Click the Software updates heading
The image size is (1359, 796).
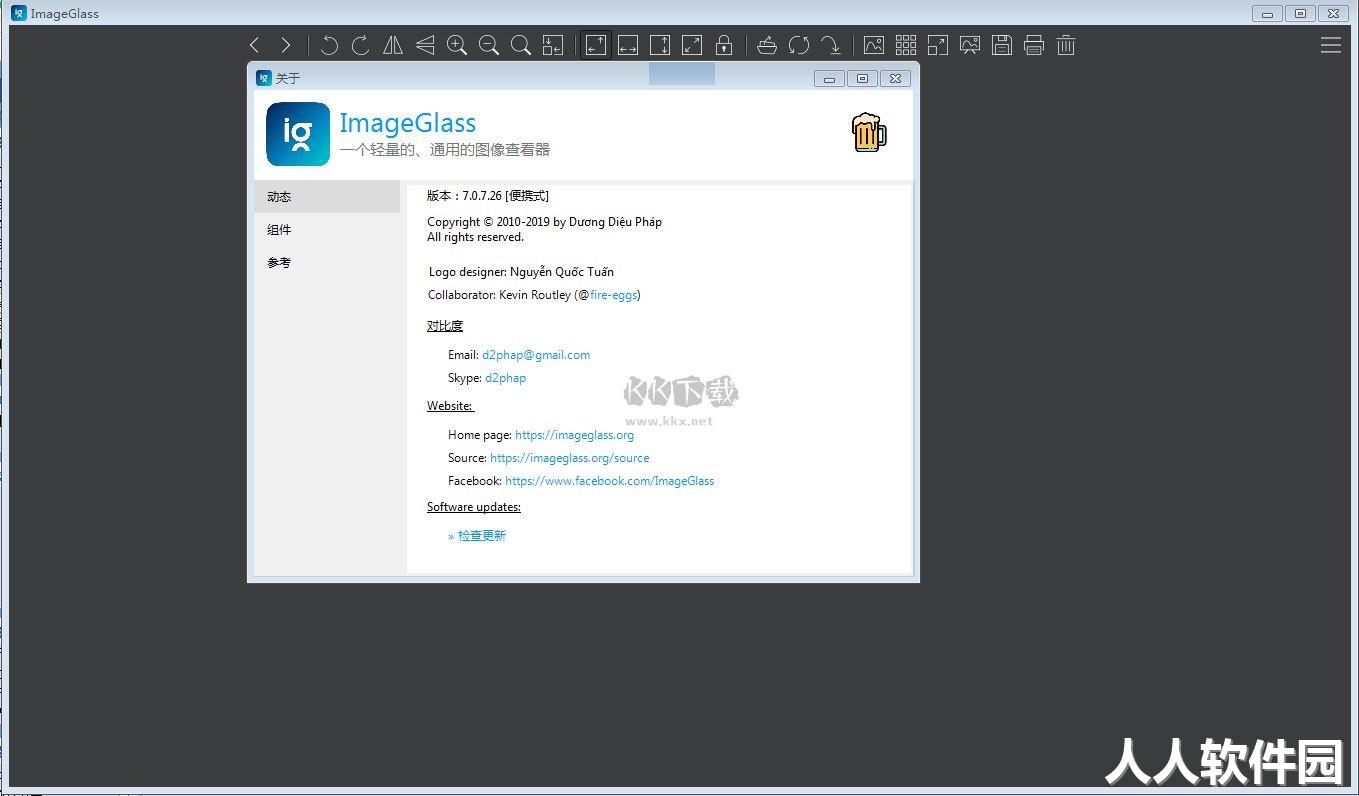click(x=474, y=507)
